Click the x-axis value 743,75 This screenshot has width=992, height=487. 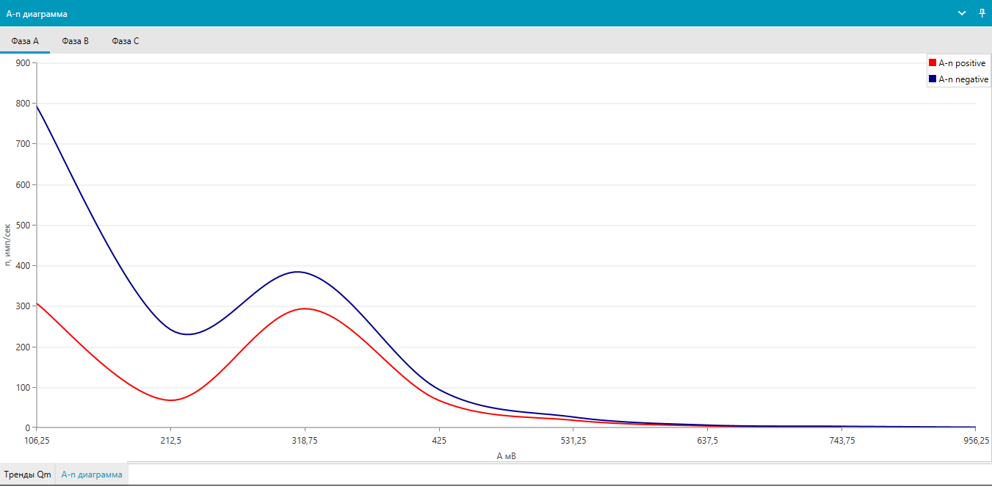[x=841, y=441]
